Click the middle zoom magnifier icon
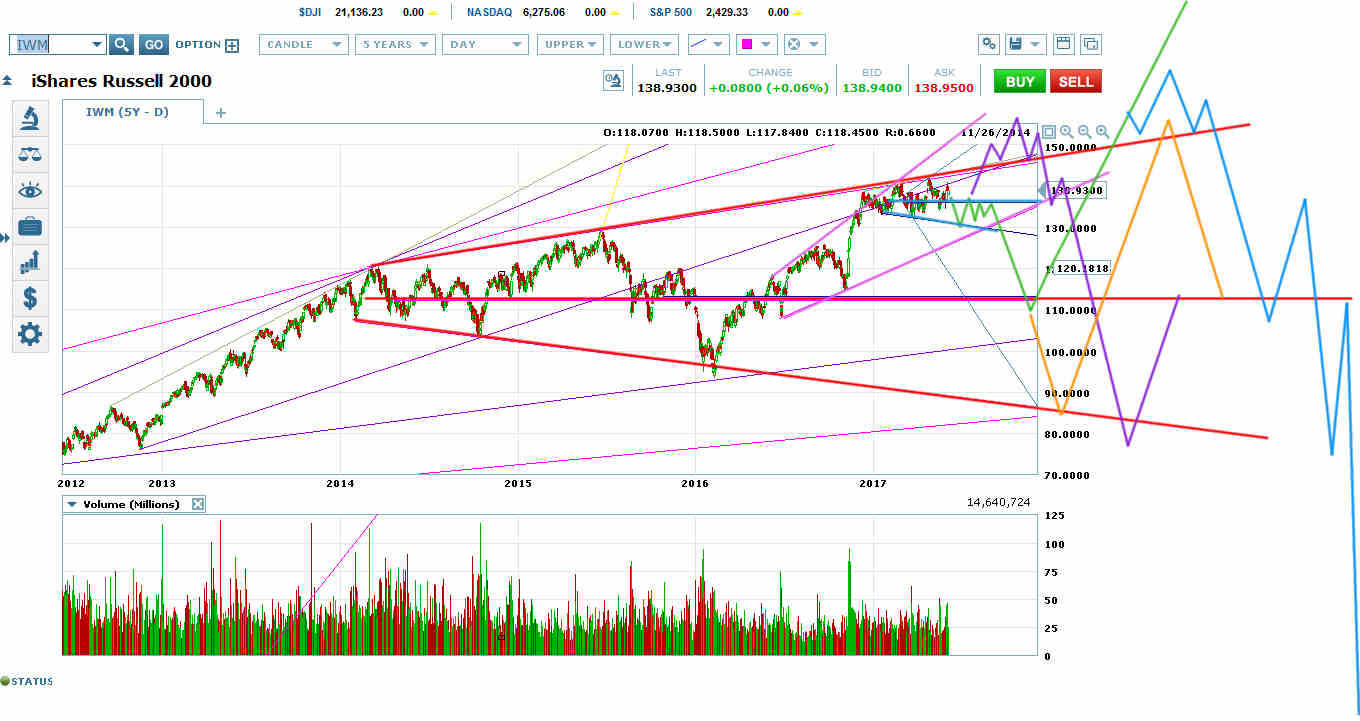The image size is (1360, 721). coord(1085,132)
